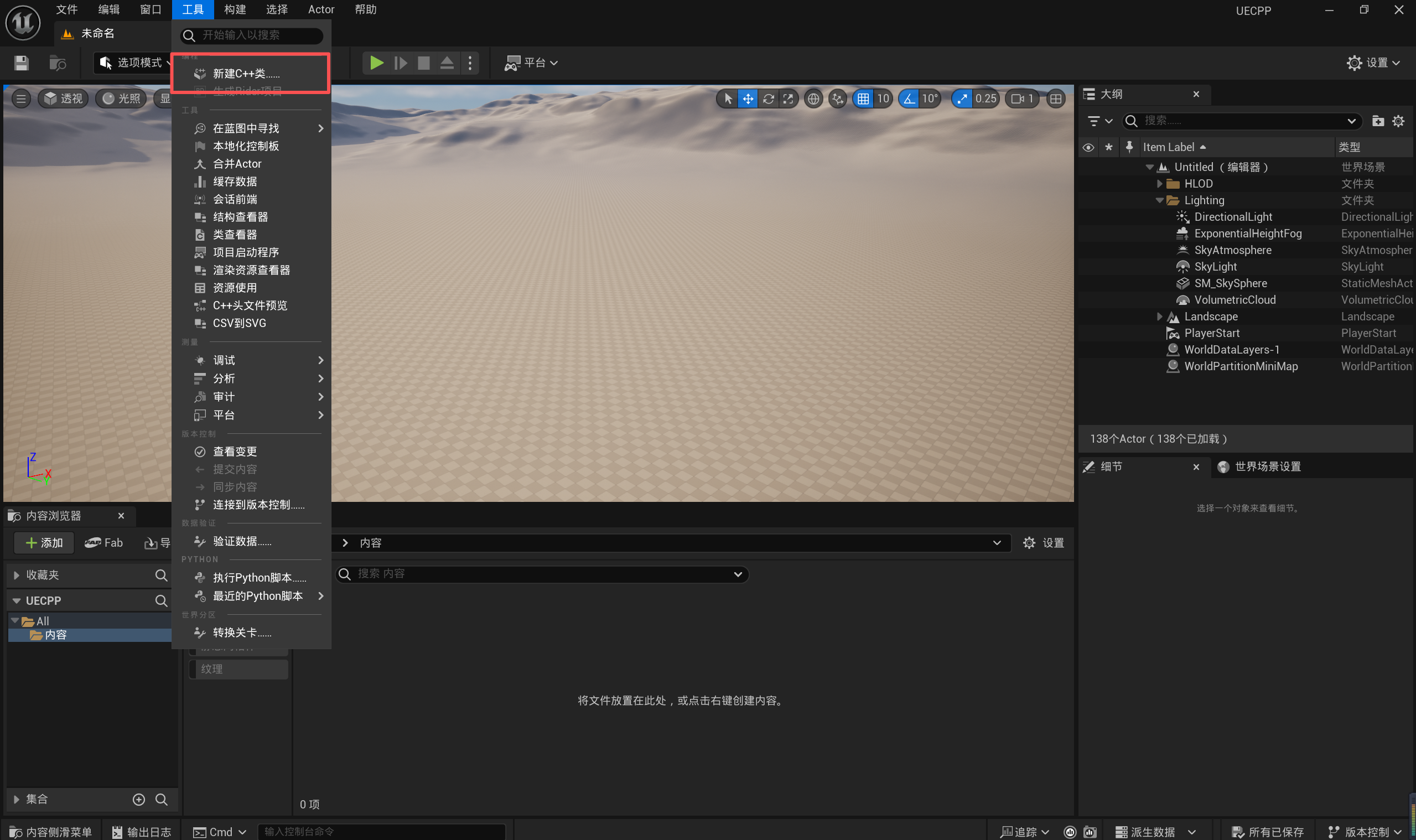Click the save level floppy icon
This screenshot has height=840, width=1416.
click(22, 63)
